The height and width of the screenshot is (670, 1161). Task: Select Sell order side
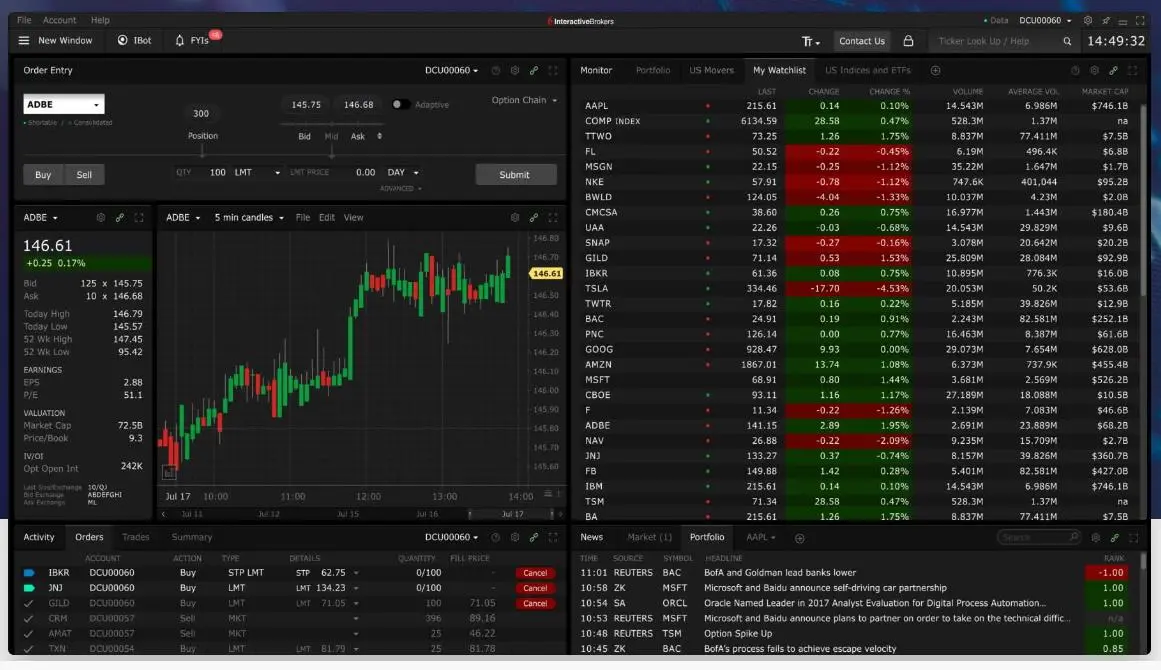pyautogui.click(x=84, y=175)
